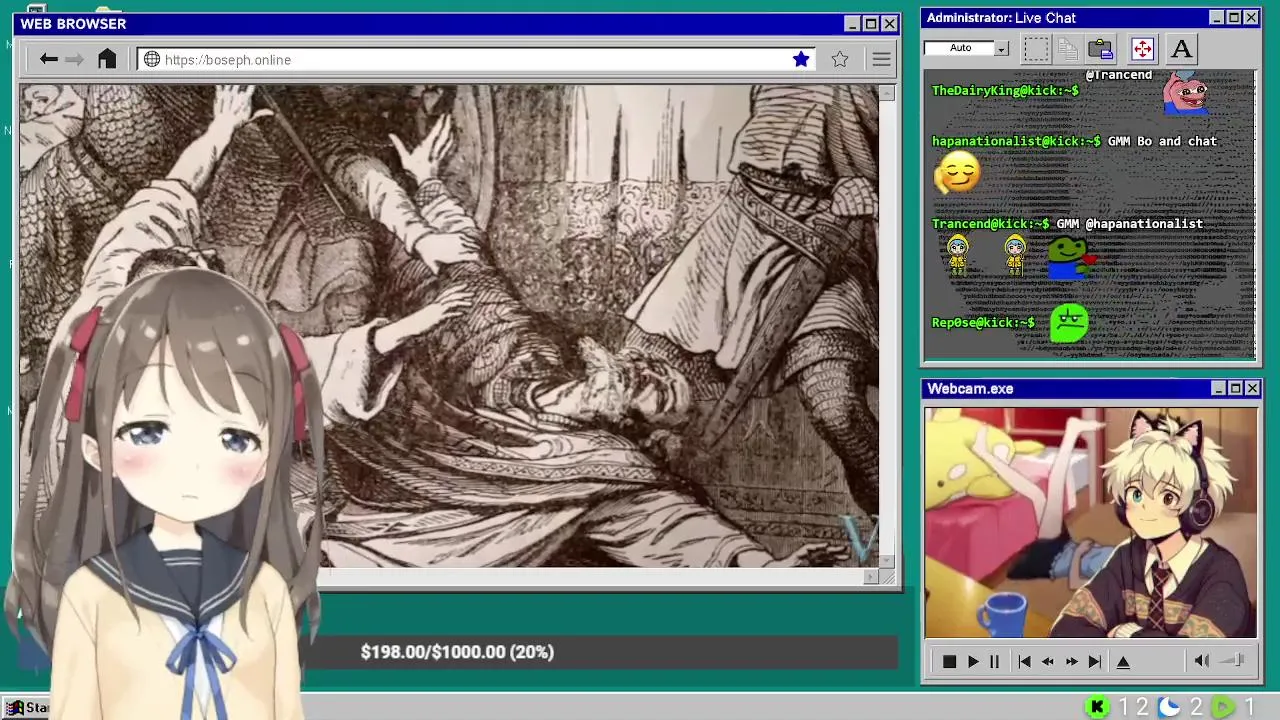This screenshot has height=720, width=1280.
Task: Select the Mark selection tool in Live Chat
Action: click(x=1036, y=48)
